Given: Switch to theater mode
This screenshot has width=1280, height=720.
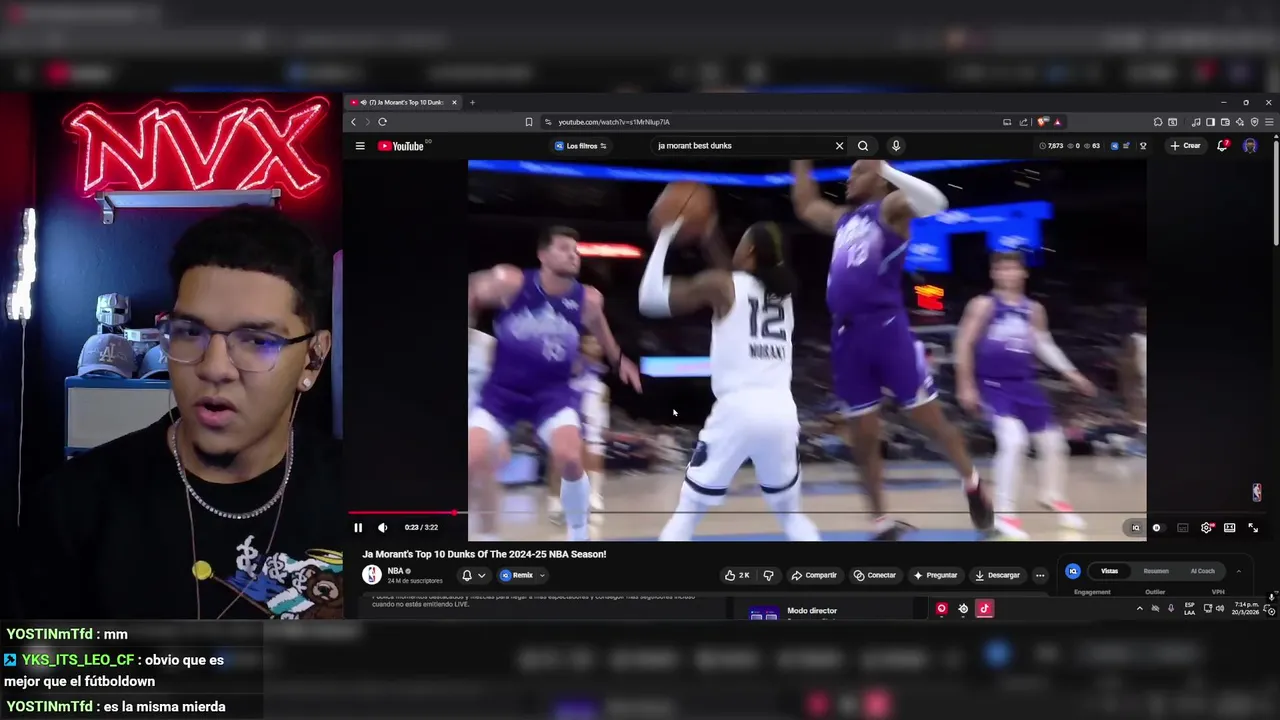Looking at the screenshot, I should point(1229,527).
